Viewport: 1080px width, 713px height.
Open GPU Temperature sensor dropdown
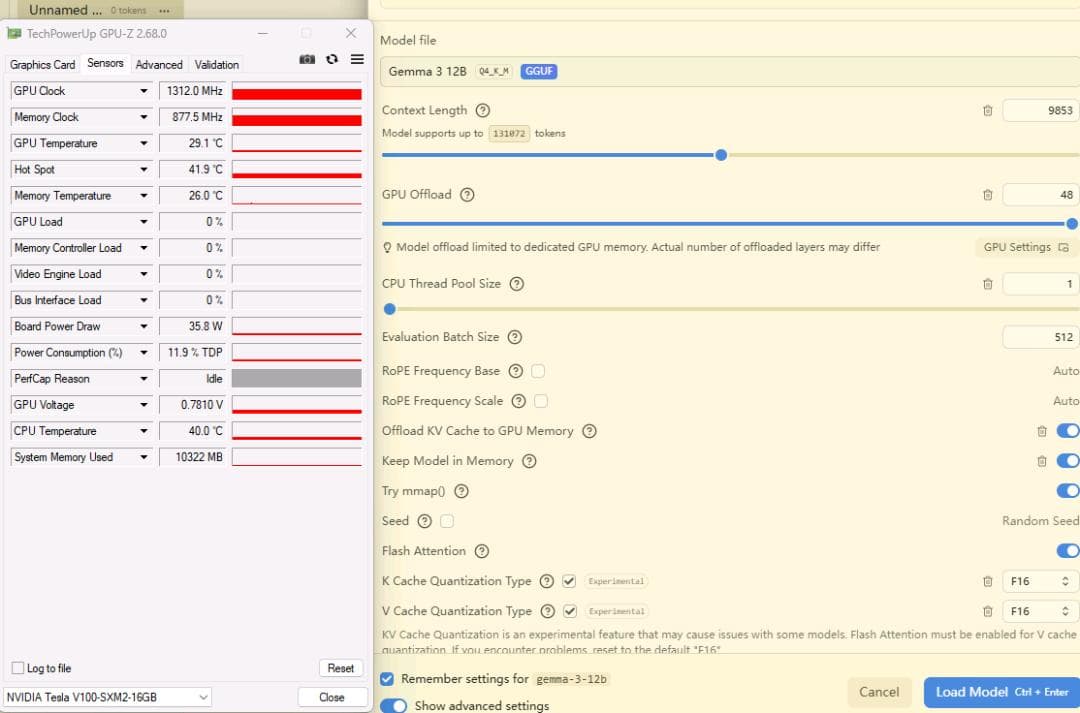[144, 143]
